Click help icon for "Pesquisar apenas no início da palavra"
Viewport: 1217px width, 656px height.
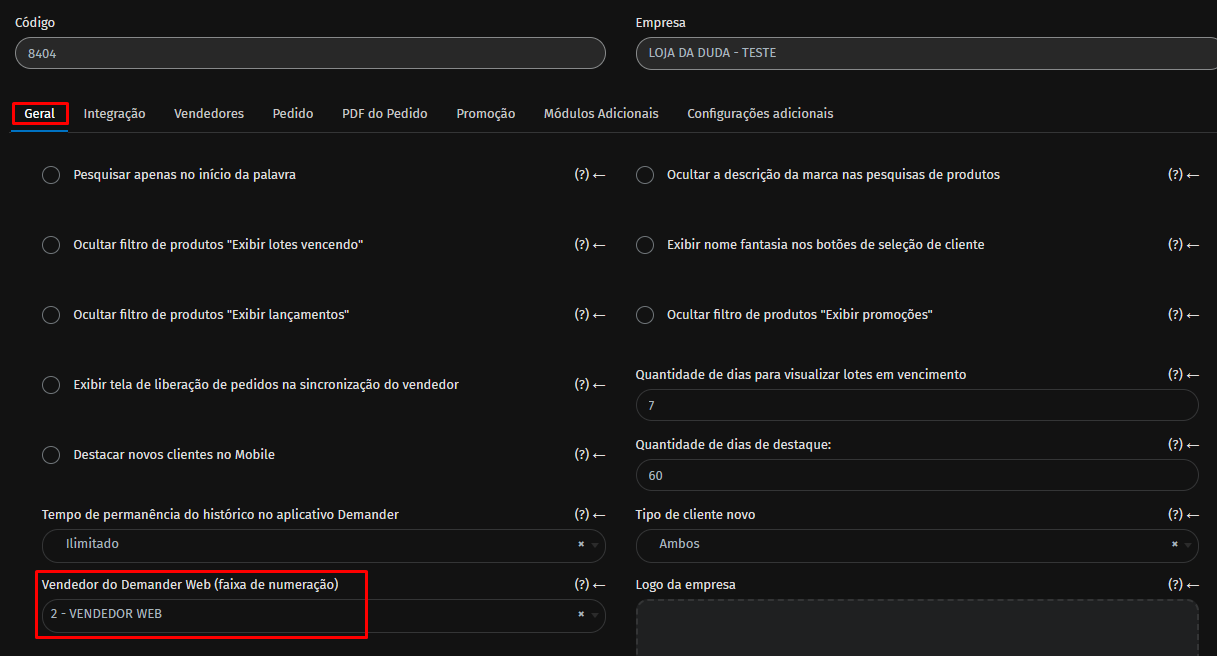[x=582, y=175]
